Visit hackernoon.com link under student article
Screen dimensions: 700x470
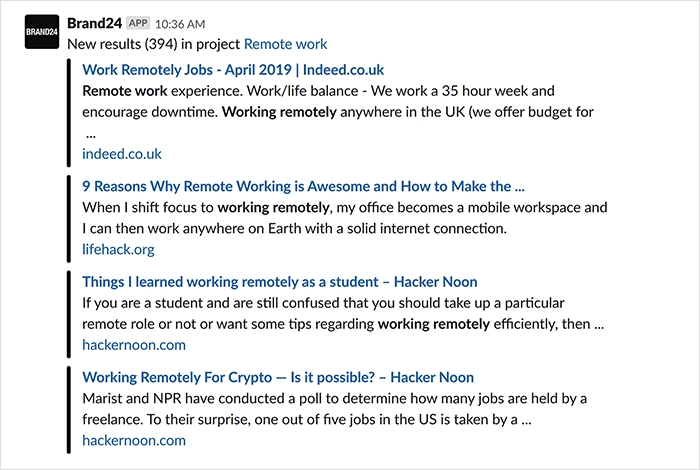coord(134,345)
